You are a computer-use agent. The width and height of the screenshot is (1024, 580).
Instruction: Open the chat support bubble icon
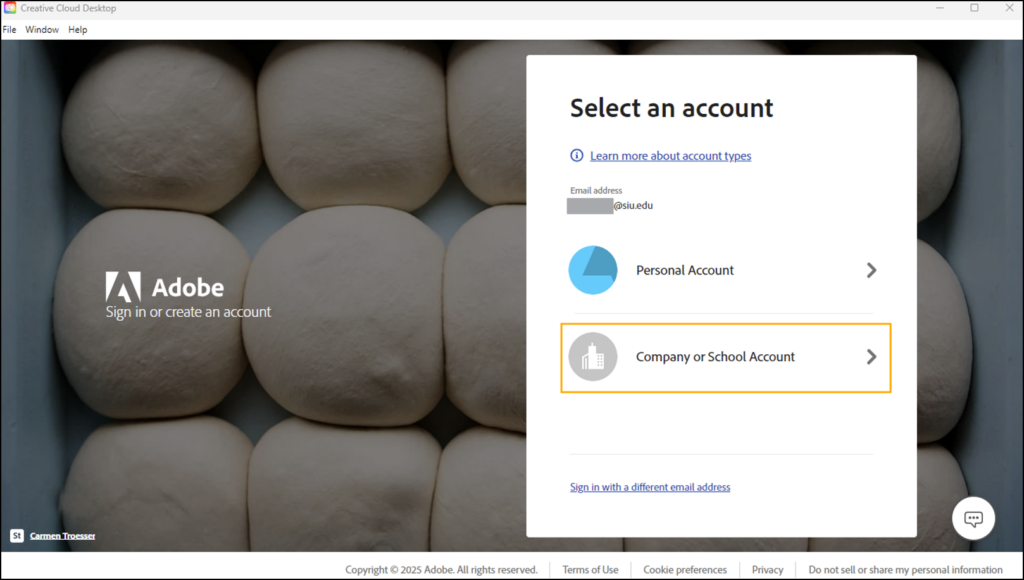[973, 518]
